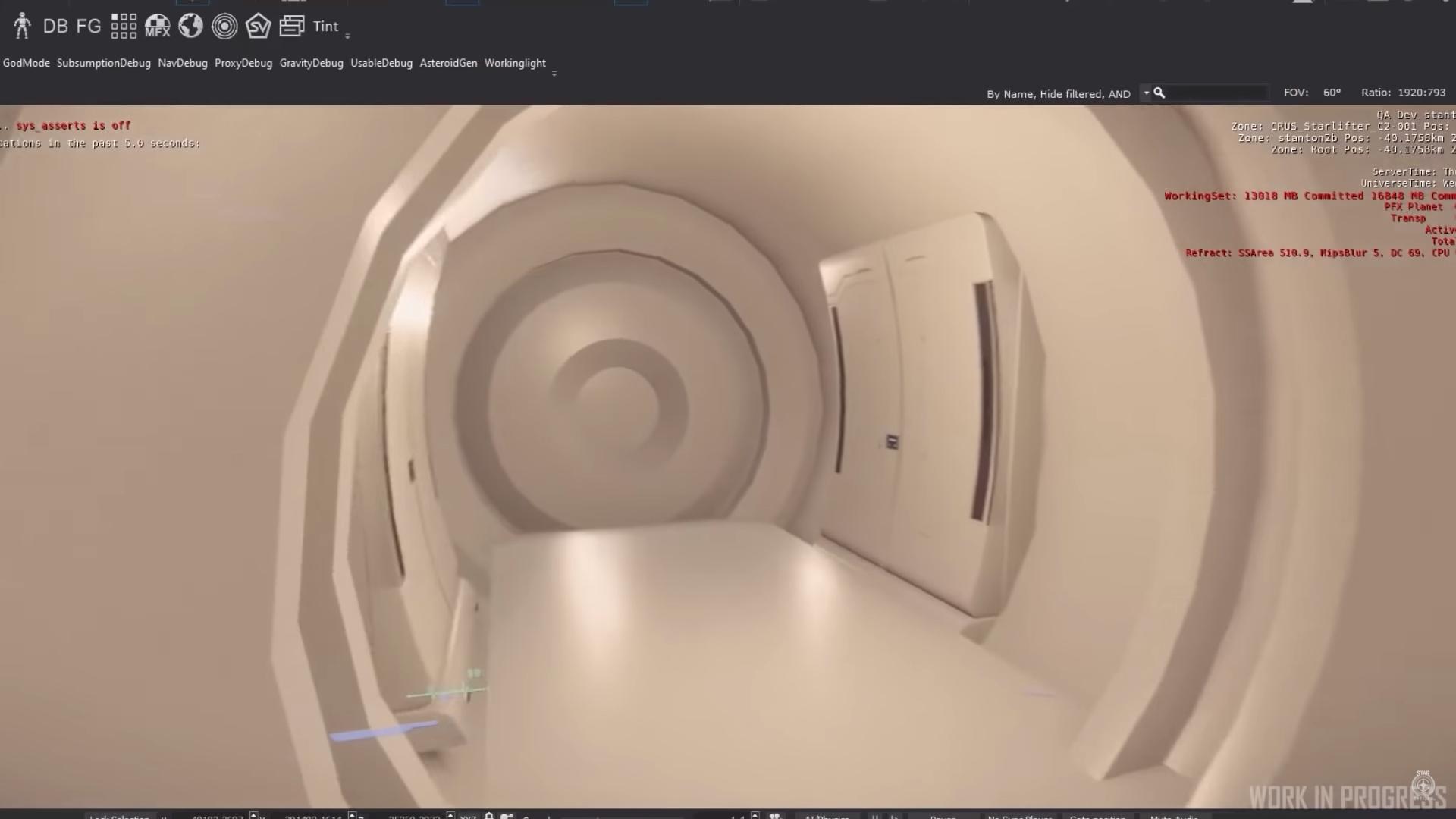
Task: Click the stacked windows layout icon
Action: click(292, 27)
